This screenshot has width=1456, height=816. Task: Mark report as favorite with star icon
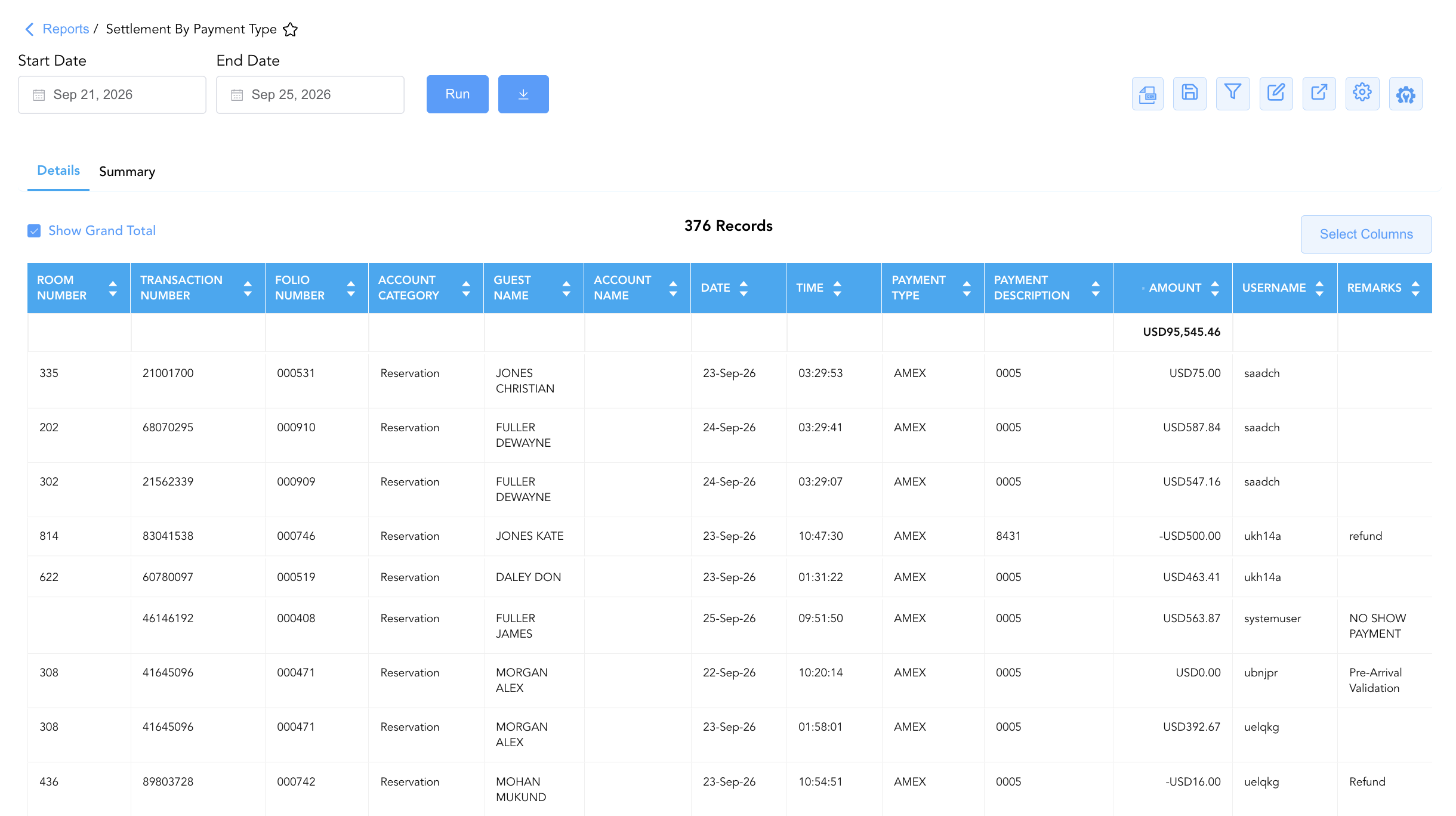290,29
